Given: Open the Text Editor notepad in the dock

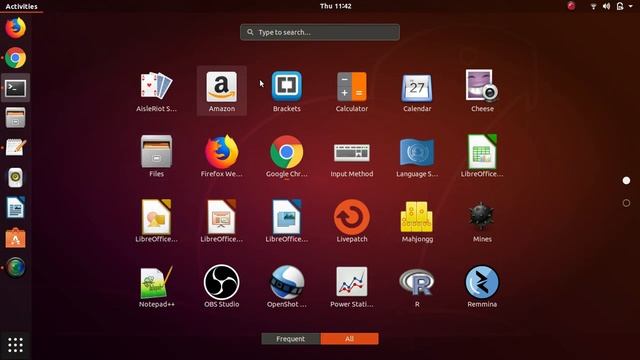Looking at the screenshot, I should 16,147.
